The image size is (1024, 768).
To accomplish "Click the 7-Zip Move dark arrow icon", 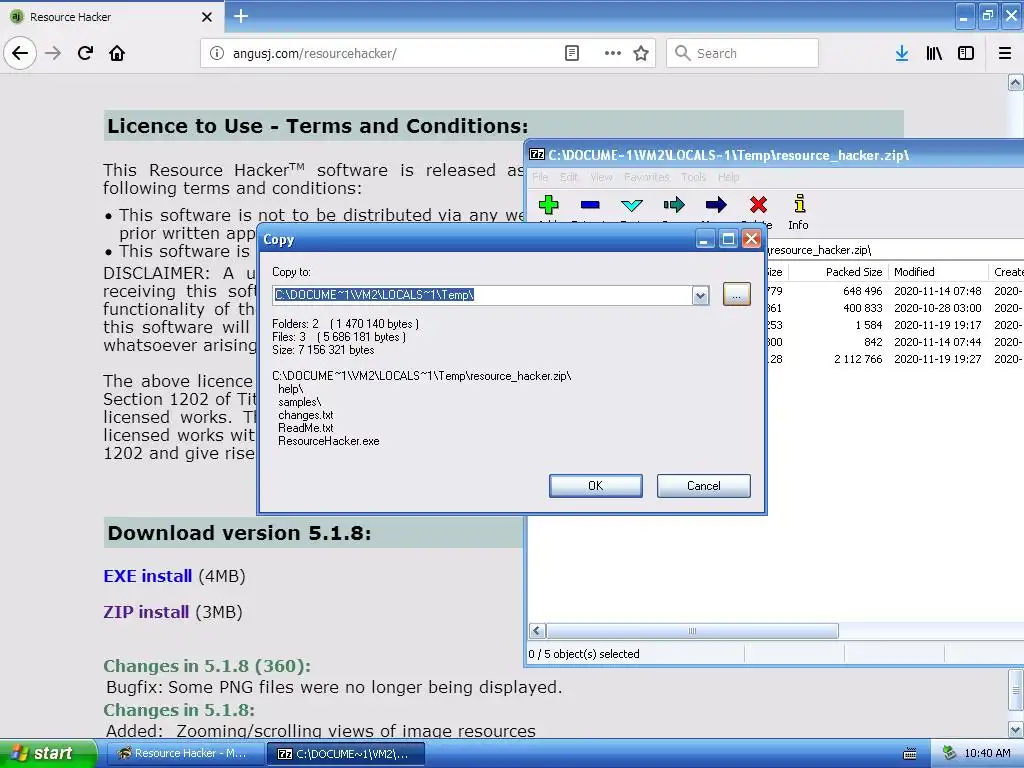I will click(x=716, y=205).
